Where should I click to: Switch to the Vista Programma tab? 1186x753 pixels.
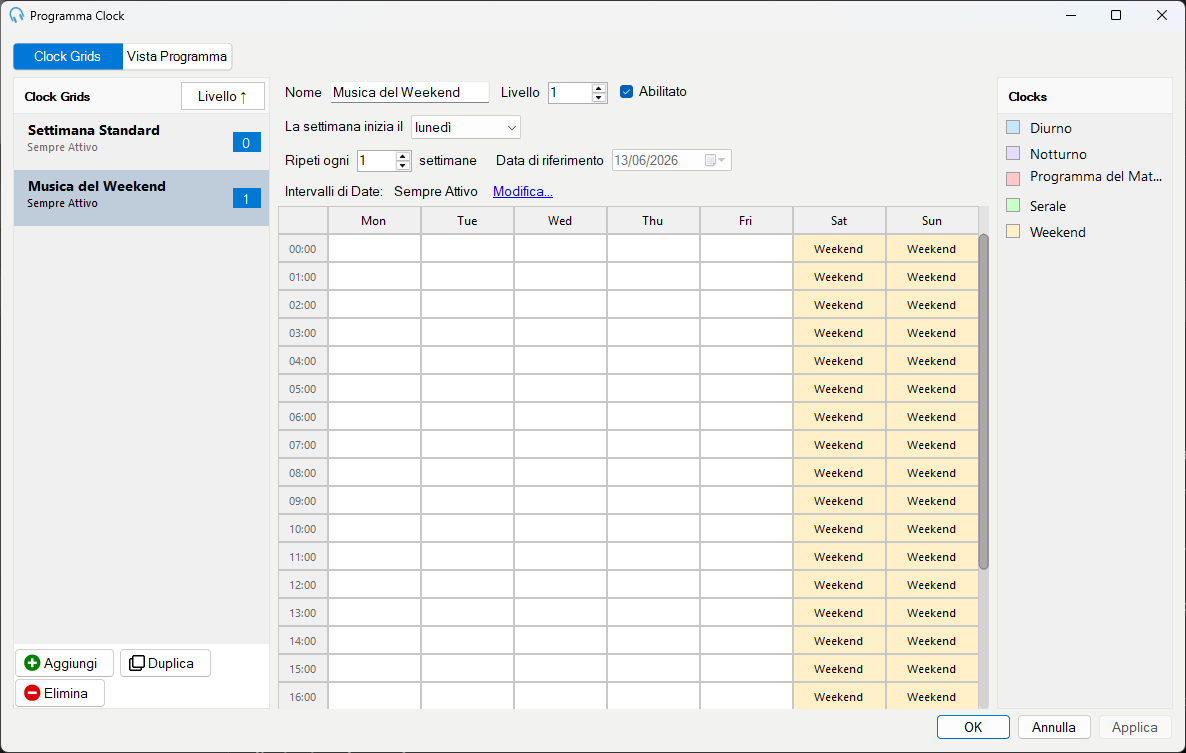click(177, 57)
